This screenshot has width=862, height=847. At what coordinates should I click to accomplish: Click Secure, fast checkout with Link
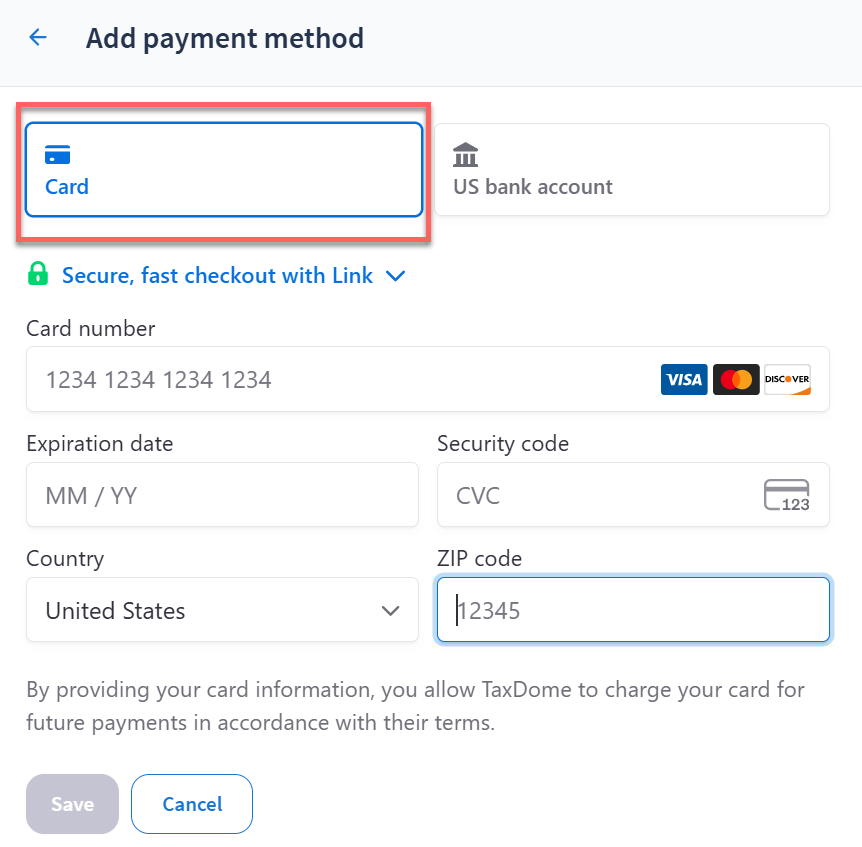click(x=217, y=275)
